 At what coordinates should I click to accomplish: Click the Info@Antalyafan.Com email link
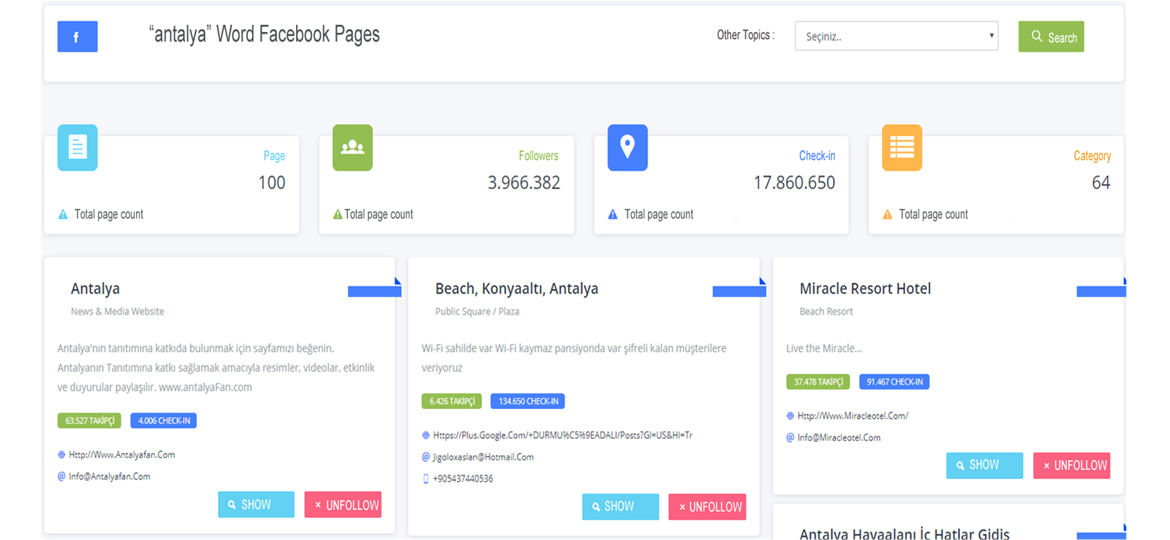coord(110,476)
